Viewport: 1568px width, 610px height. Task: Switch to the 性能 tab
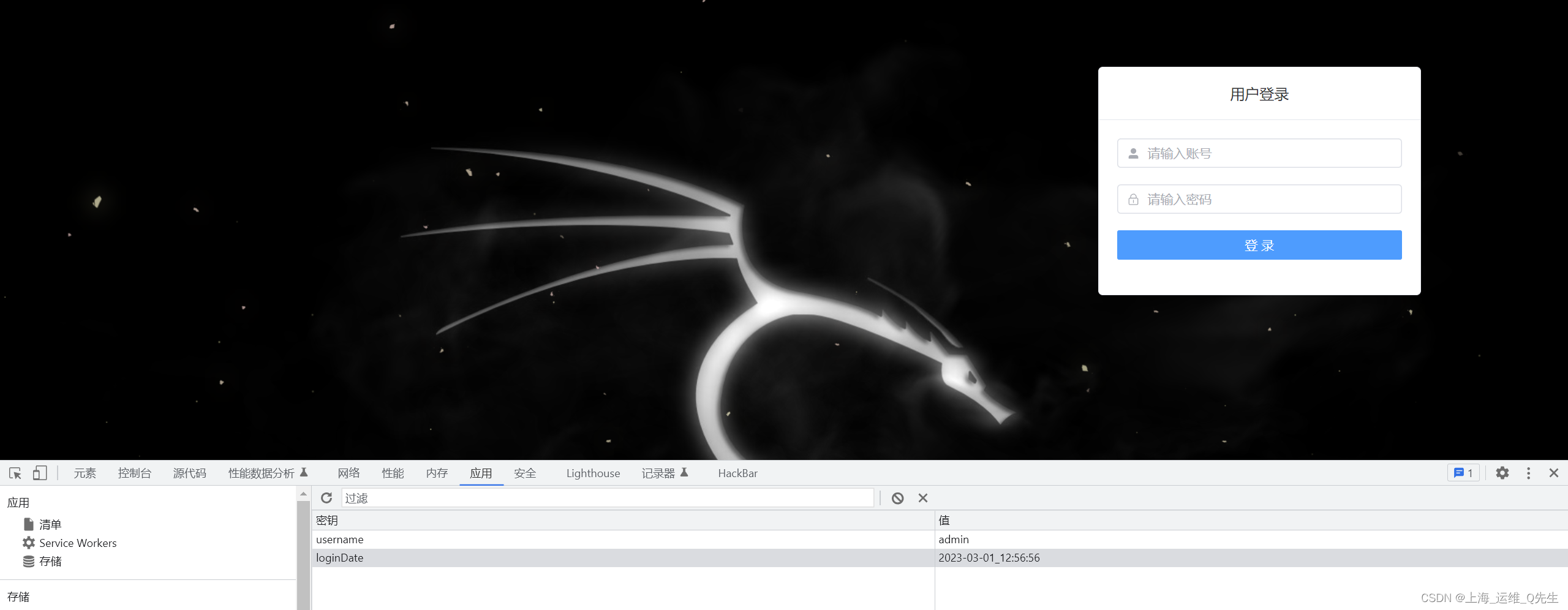pos(393,473)
